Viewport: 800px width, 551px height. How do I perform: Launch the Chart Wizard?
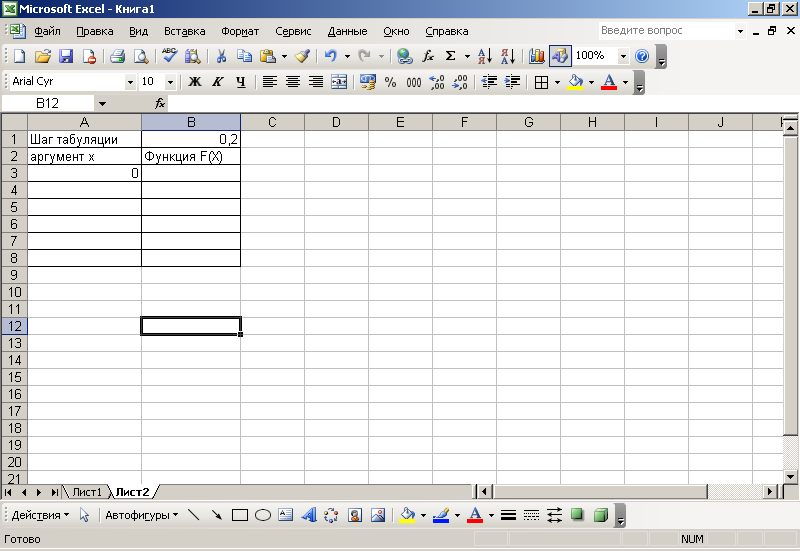click(x=536, y=56)
